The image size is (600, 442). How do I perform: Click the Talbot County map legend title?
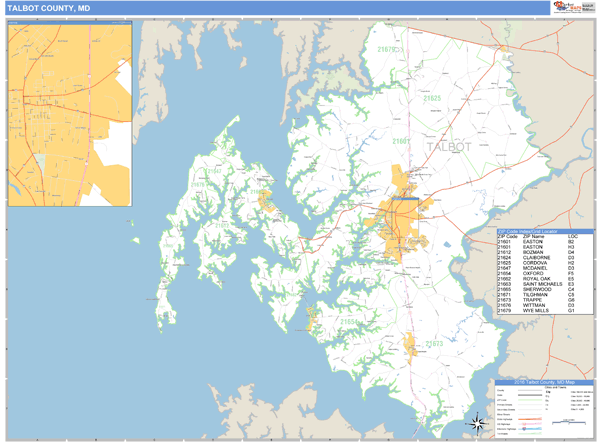click(545, 382)
